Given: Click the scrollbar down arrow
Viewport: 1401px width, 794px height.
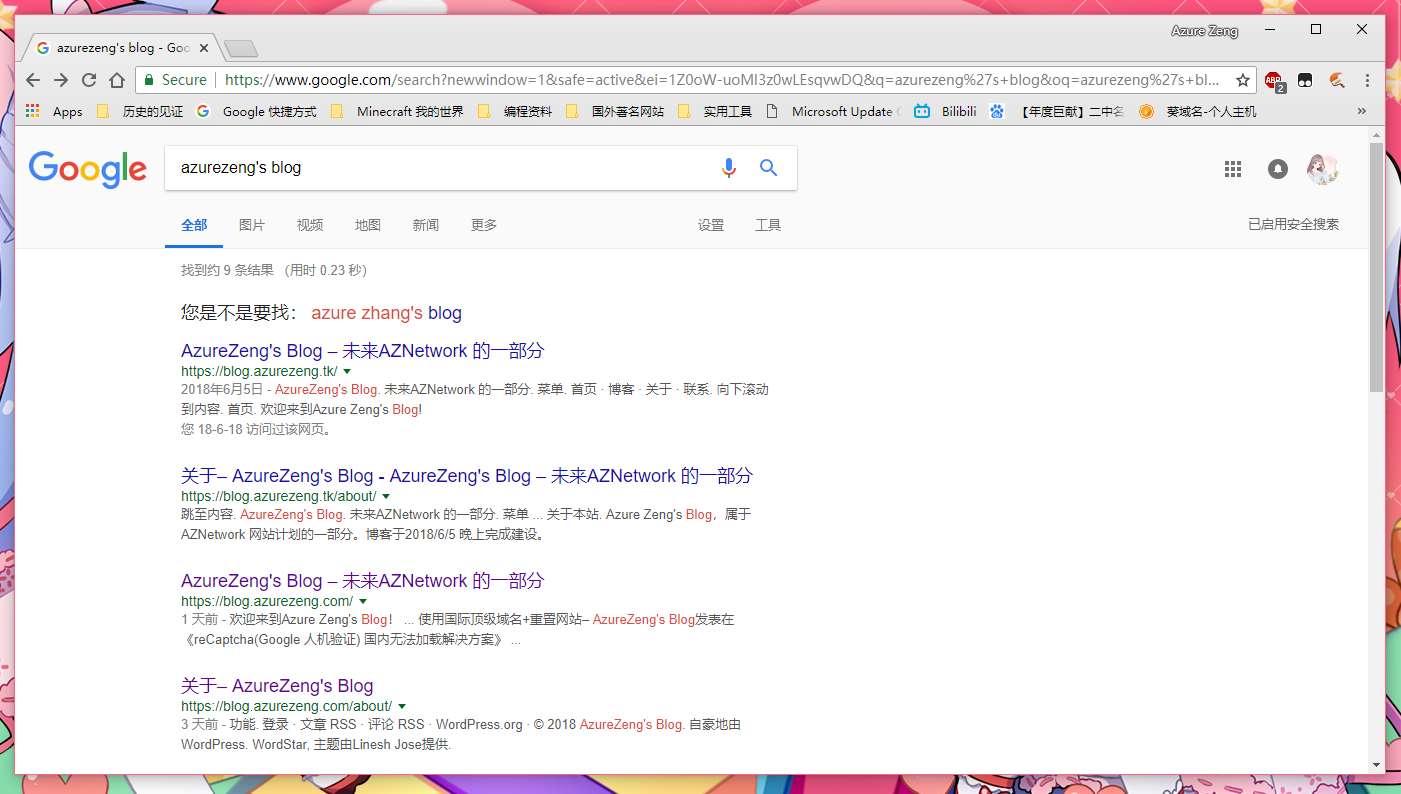Looking at the screenshot, I should coord(1377,765).
